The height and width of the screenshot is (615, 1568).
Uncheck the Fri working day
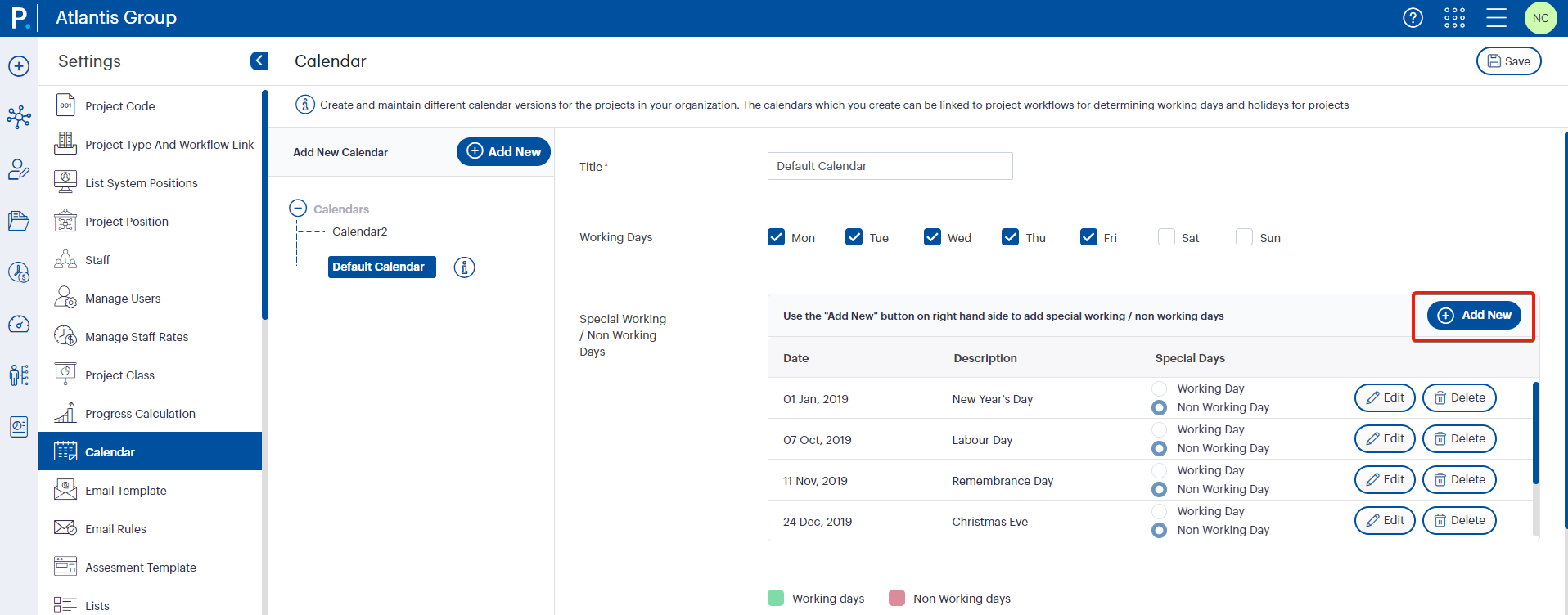point(1088,237)
